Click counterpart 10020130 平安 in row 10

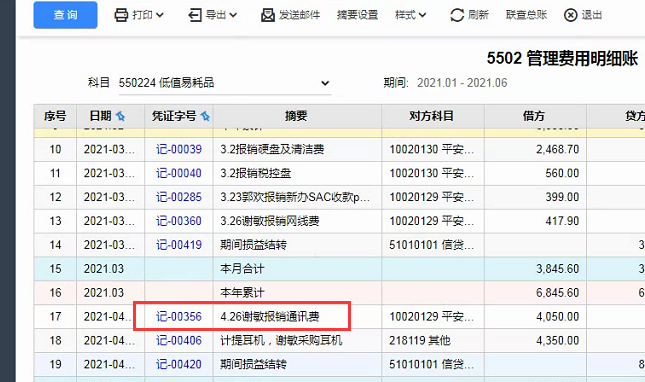click(432, 149)
